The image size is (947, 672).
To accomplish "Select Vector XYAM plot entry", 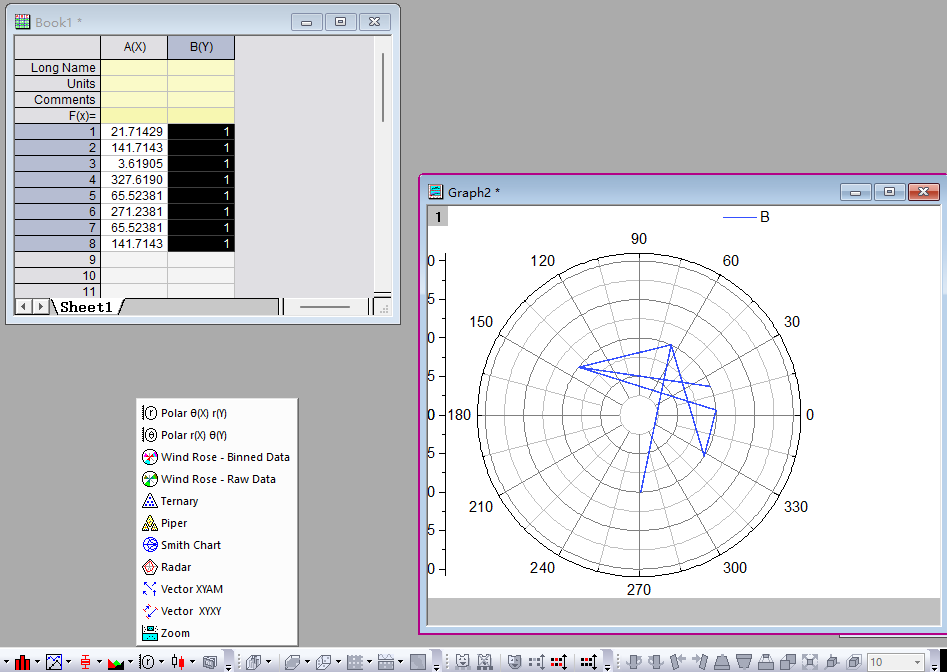I will [x=182, y=589].
